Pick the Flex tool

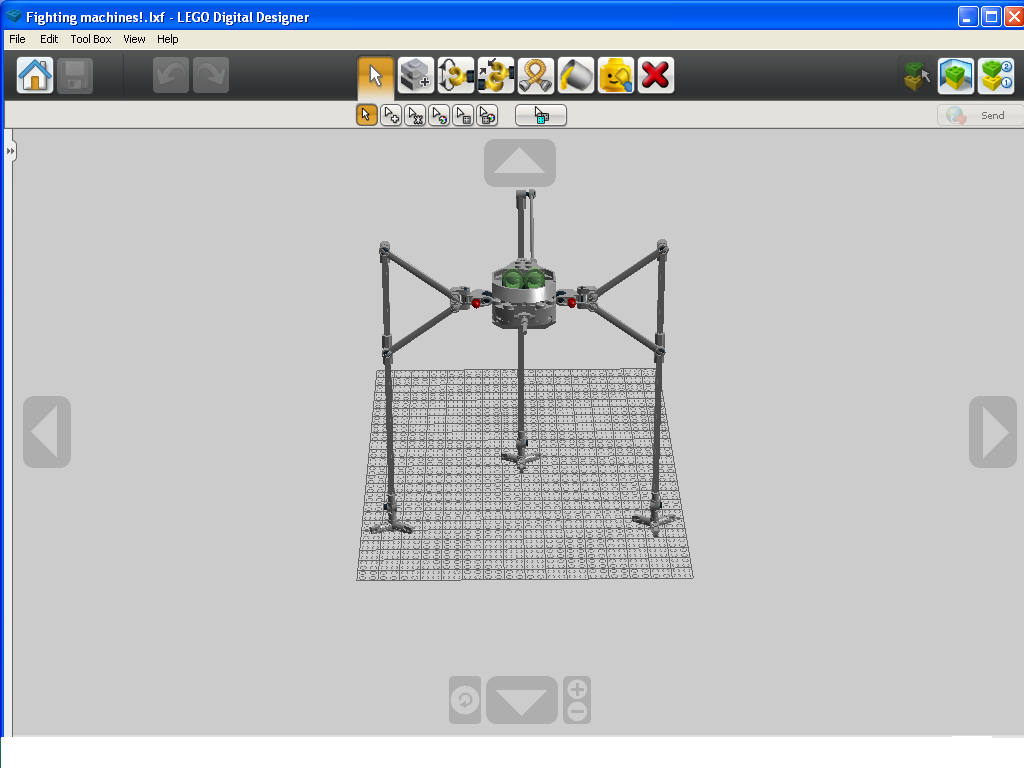pyautogui.click(x=535, y=75)
